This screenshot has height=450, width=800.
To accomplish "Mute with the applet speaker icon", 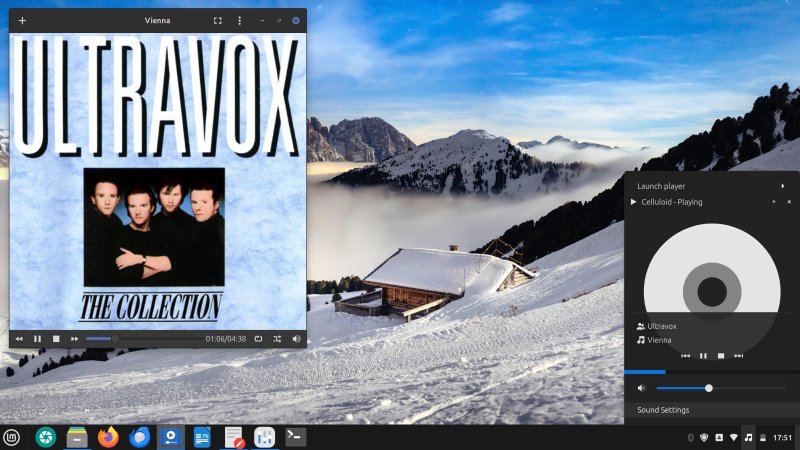I will [x=641, y=388].
